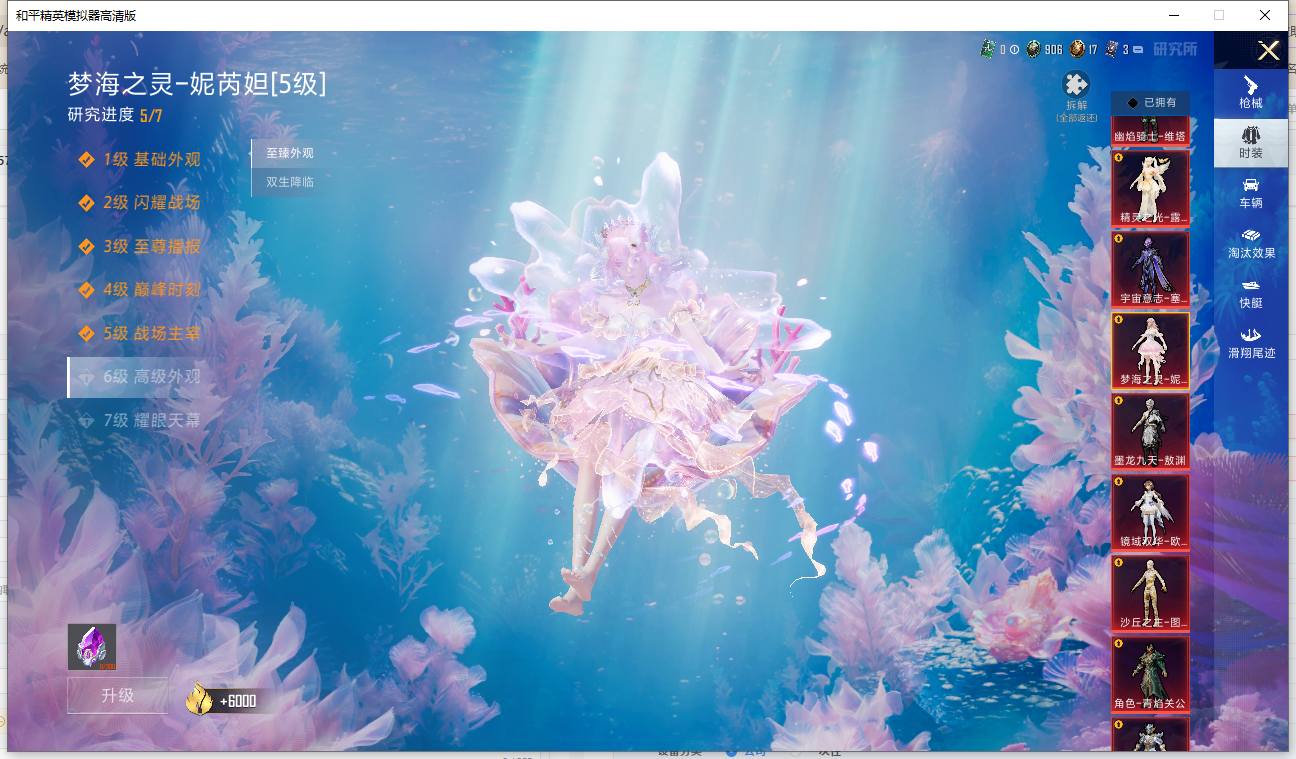
Task: Select the 幽焰骑士-维塔 outfit thumbnail
Action: [1151, 131]
